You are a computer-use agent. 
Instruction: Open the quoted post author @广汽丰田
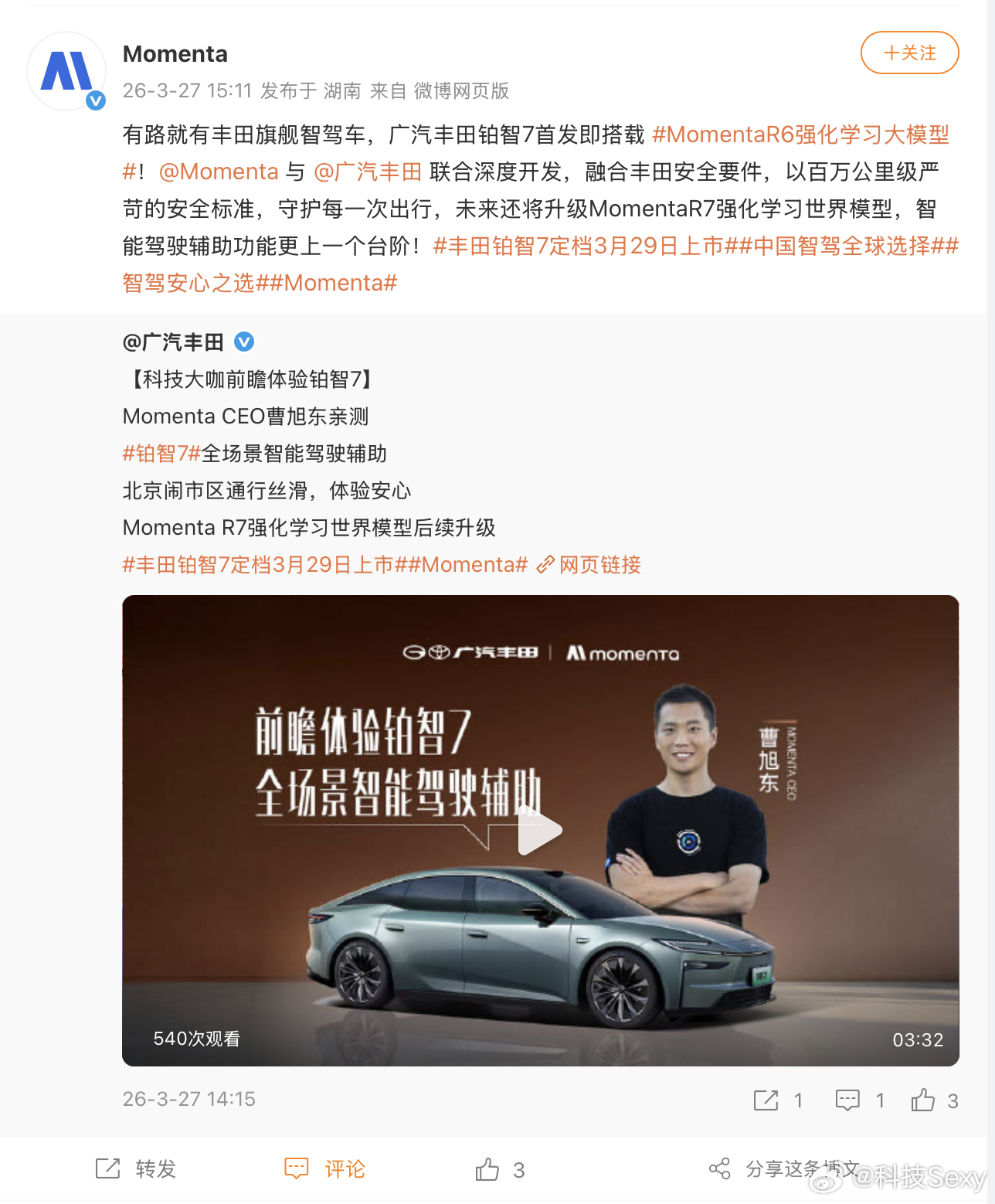[173, 342]
